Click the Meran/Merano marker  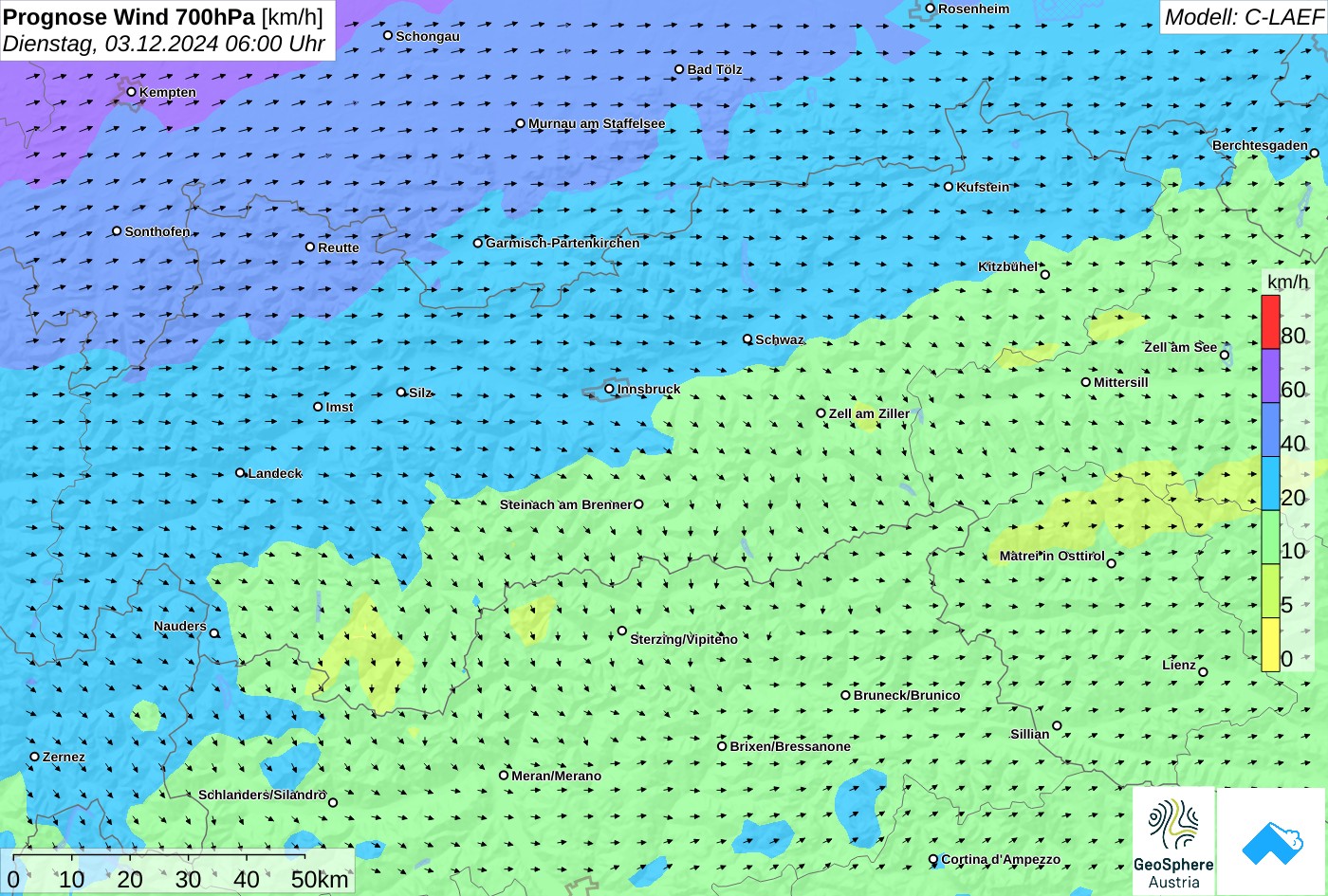tap(504, 776)
